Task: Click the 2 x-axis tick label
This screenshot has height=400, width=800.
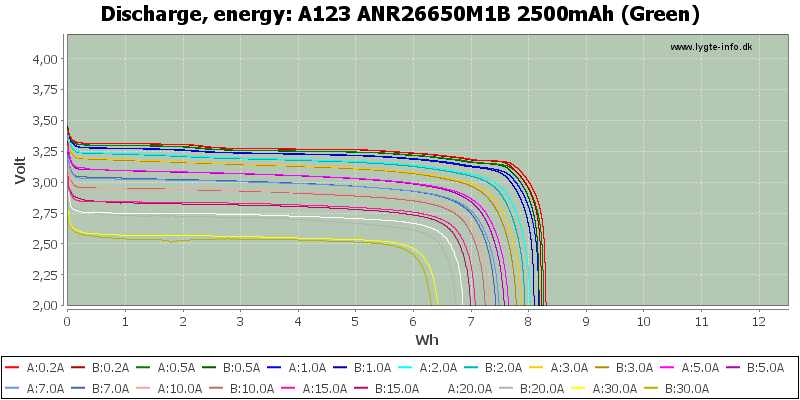Action: coord(183,321)
